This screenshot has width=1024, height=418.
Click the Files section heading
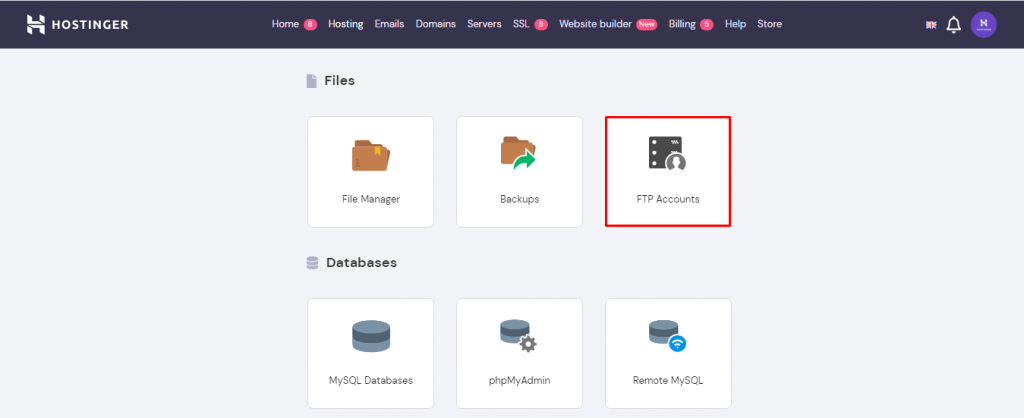(340, 81)
